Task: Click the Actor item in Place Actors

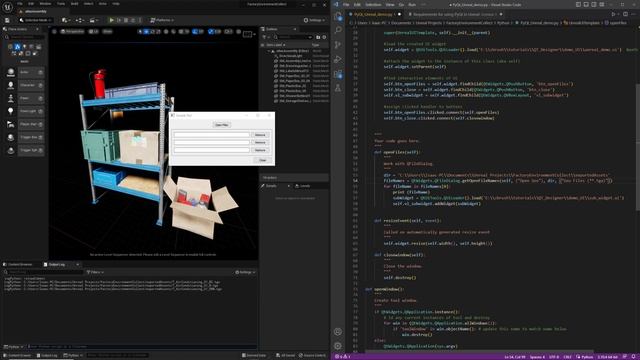Action: [31, 72]
